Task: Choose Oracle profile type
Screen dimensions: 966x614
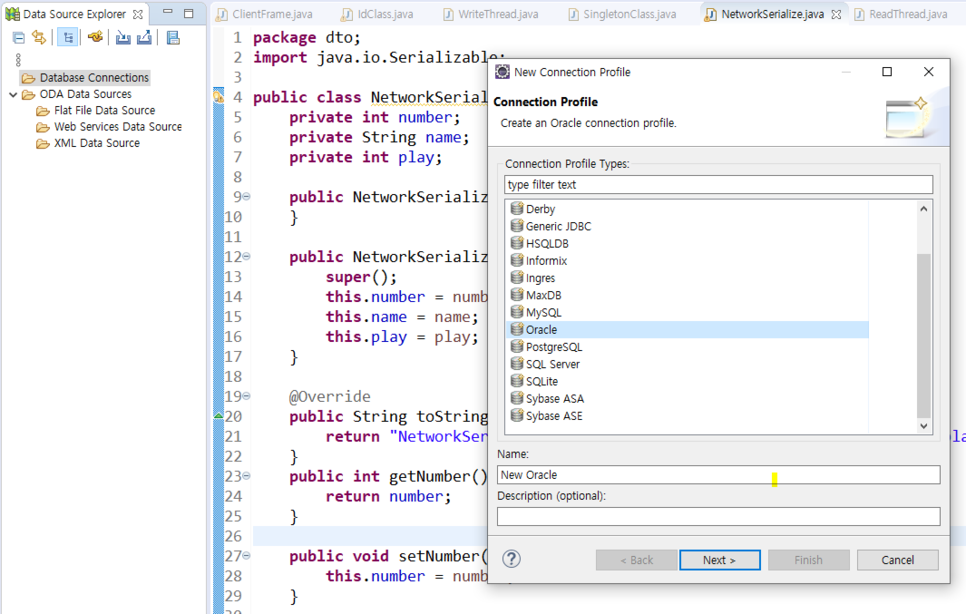Action: tap(687, 330)
